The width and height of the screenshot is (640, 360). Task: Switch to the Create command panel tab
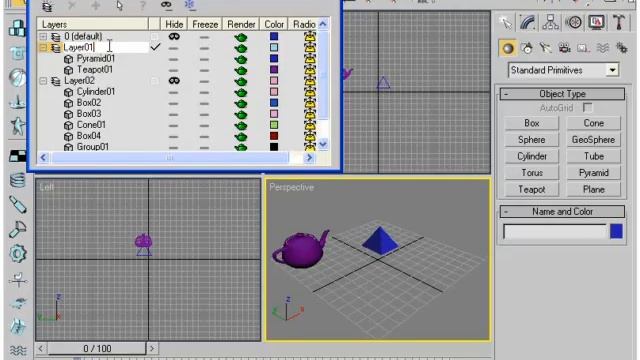click(505, 22)
